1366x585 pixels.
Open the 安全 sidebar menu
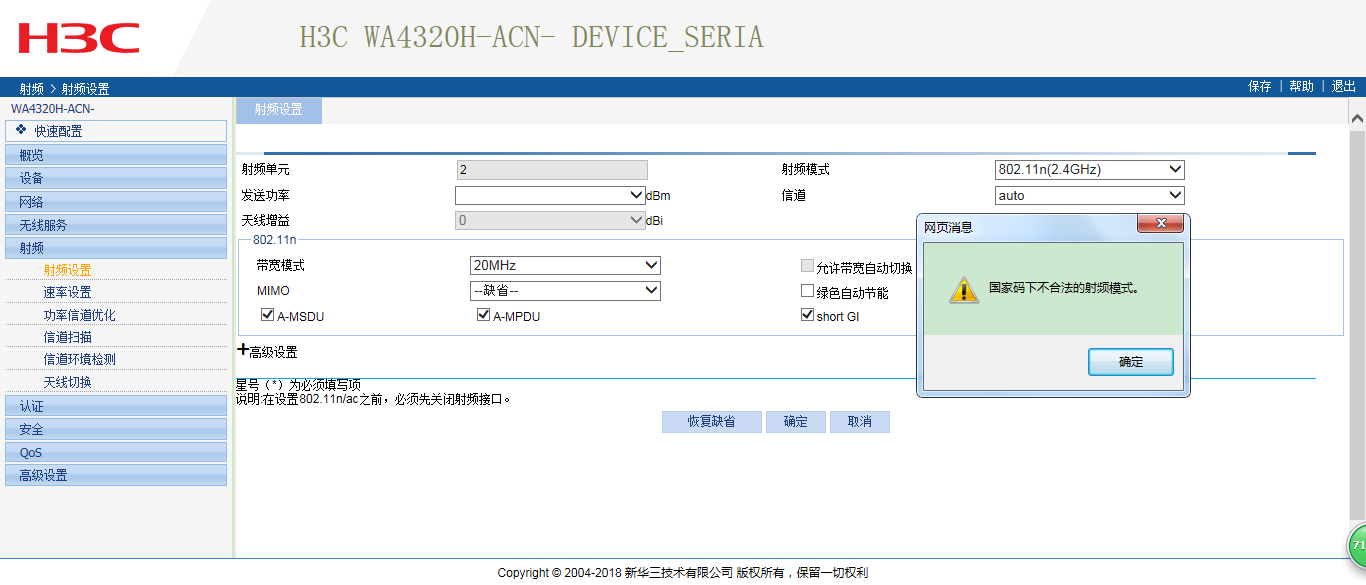[116, 429]
